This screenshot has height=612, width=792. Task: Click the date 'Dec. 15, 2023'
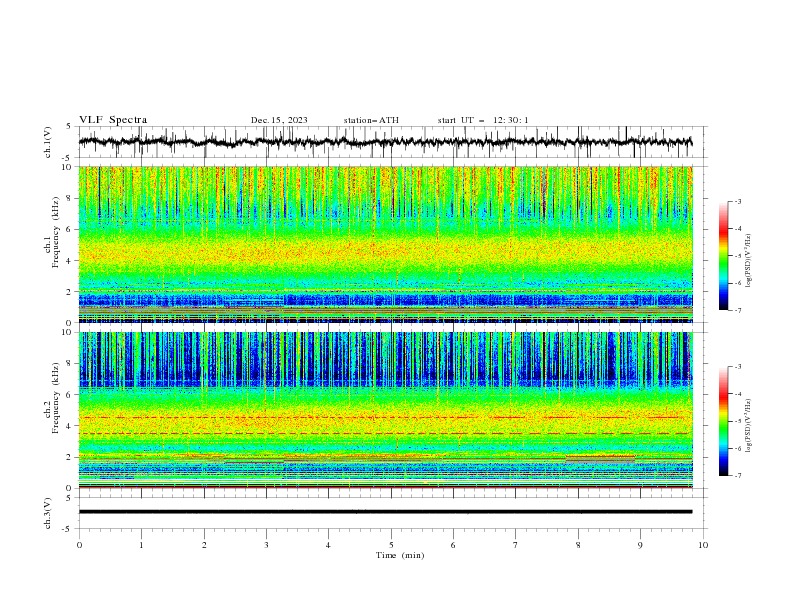[279, 120]
